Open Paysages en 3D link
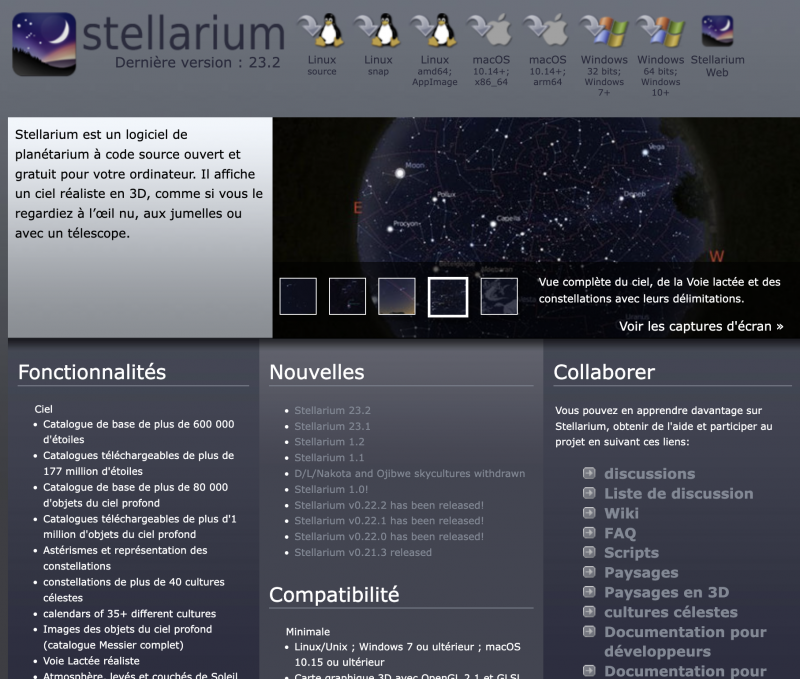 [666, 592]
